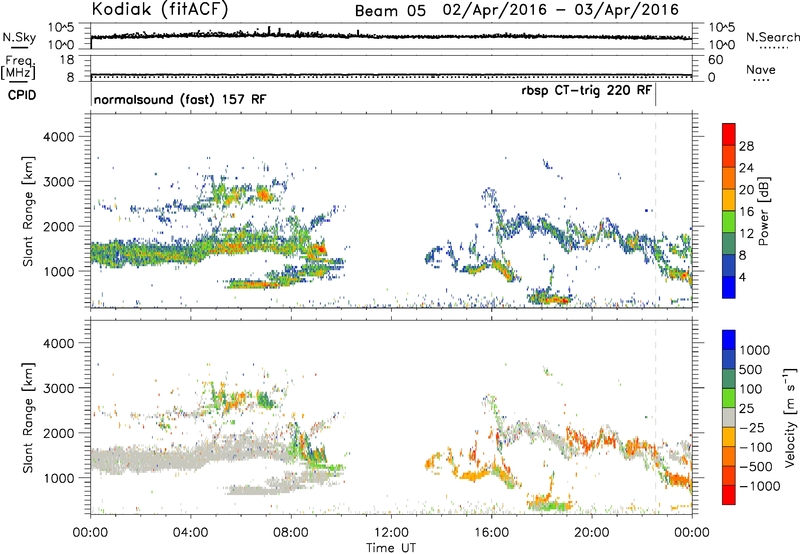The width and height of the screenshot is (800, 554).
Task: Click the -1000 label on Velocity colorbar
Action: coord(760,486)
